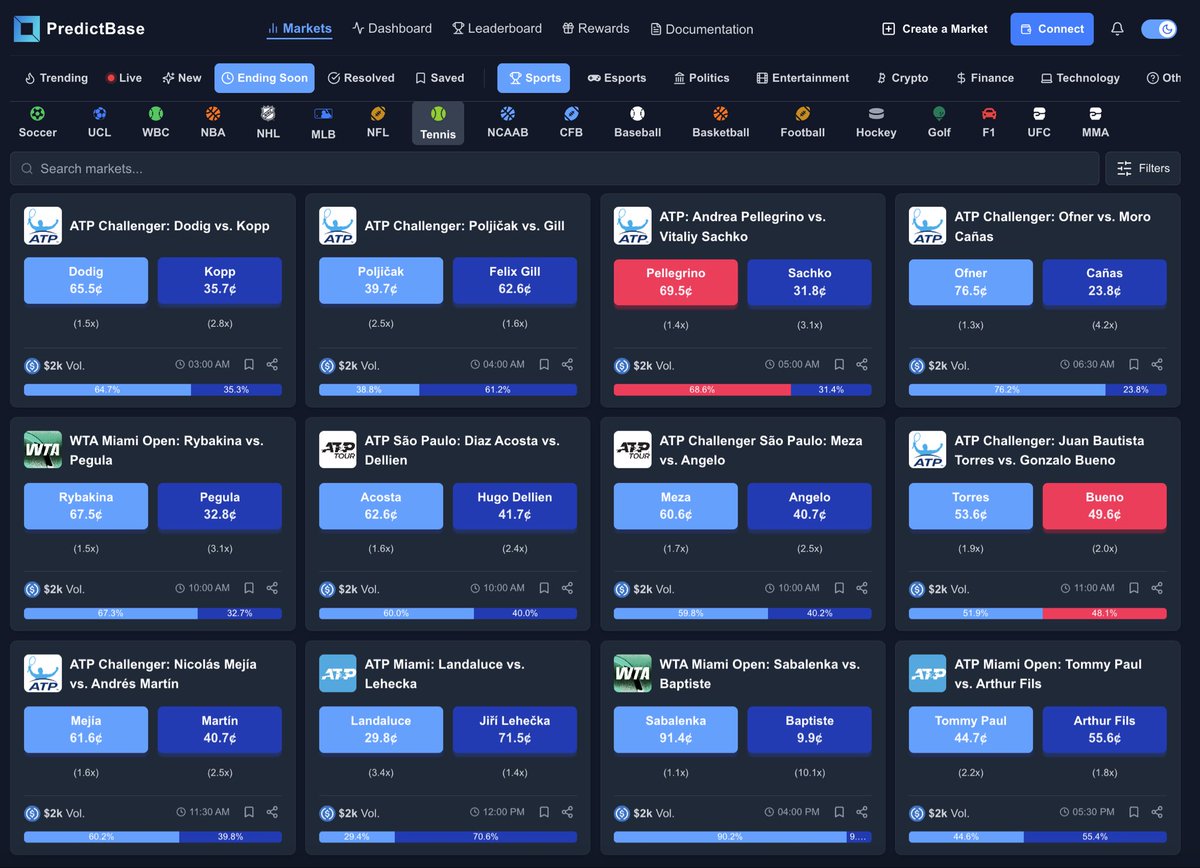The image size is (1200, 868).
Task: Bookmark the Dodig vs. Kopp market
Action: tap(249, 365)
